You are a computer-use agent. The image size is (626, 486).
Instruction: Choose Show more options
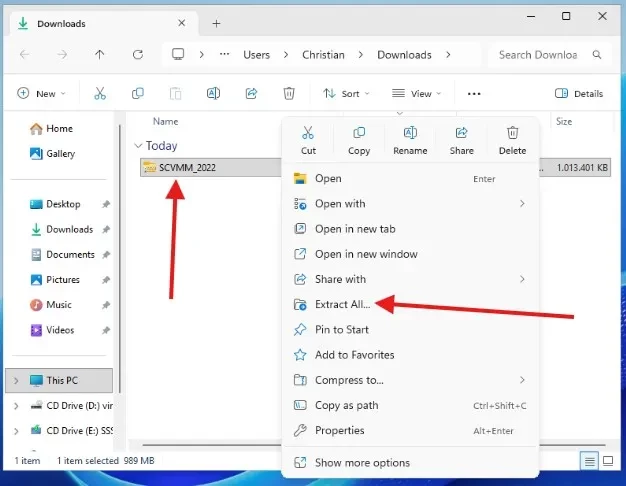pos(410,462)
